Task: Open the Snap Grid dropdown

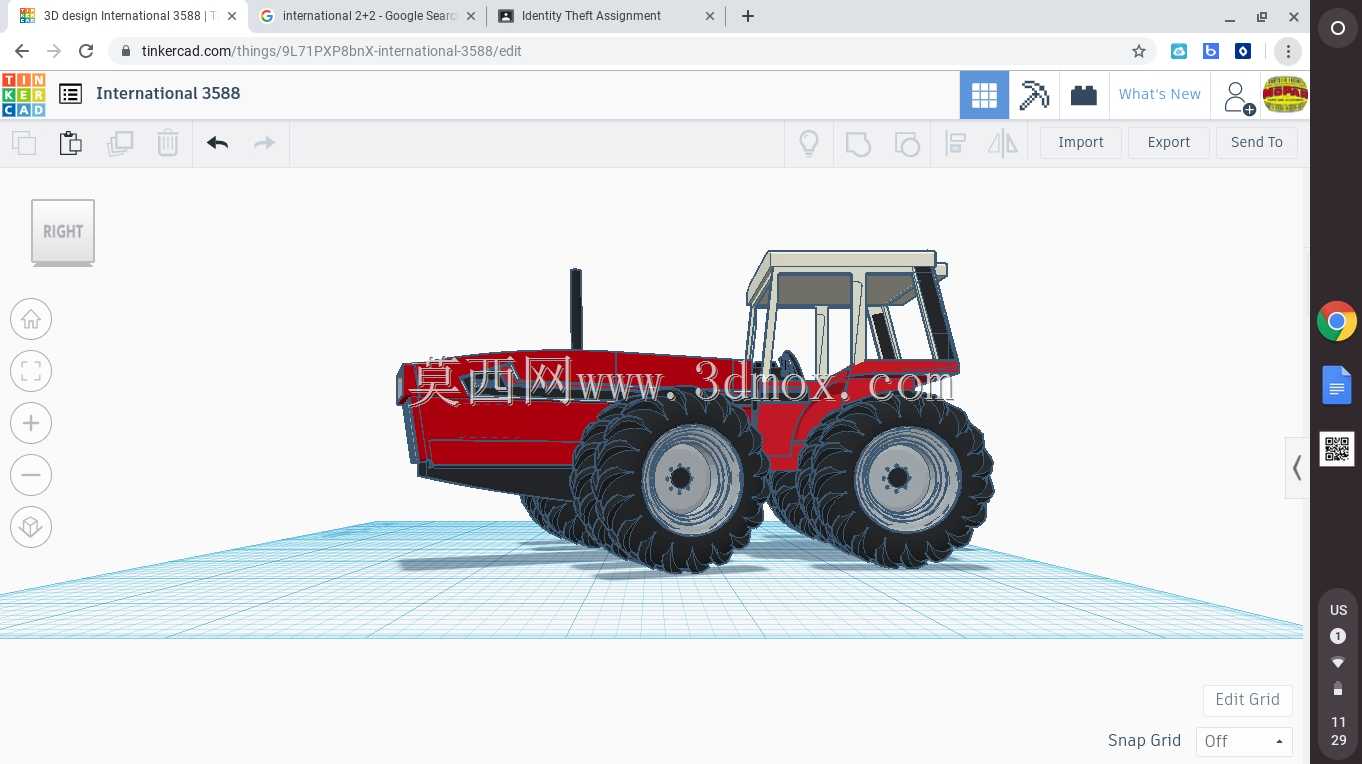Action: click(x=1244, y=741)
